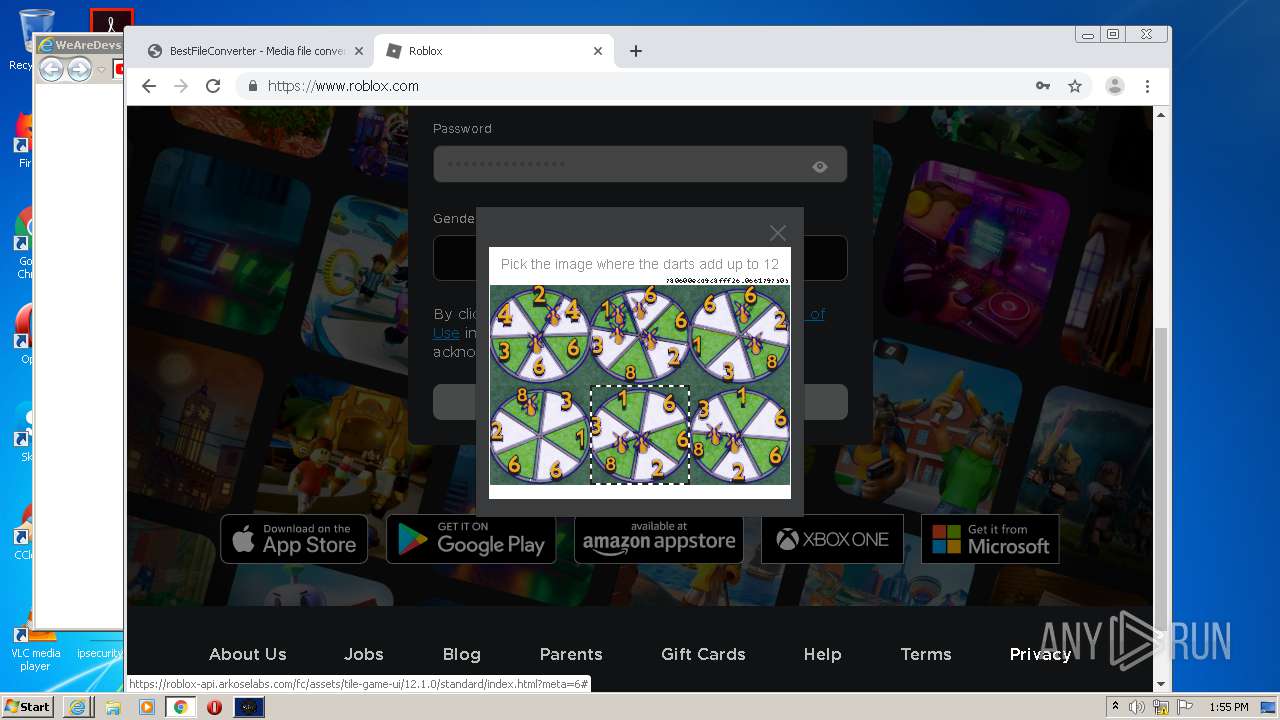Open the Get it on Google Play badge
The image size is (1280, 720).
pos(471,539)
